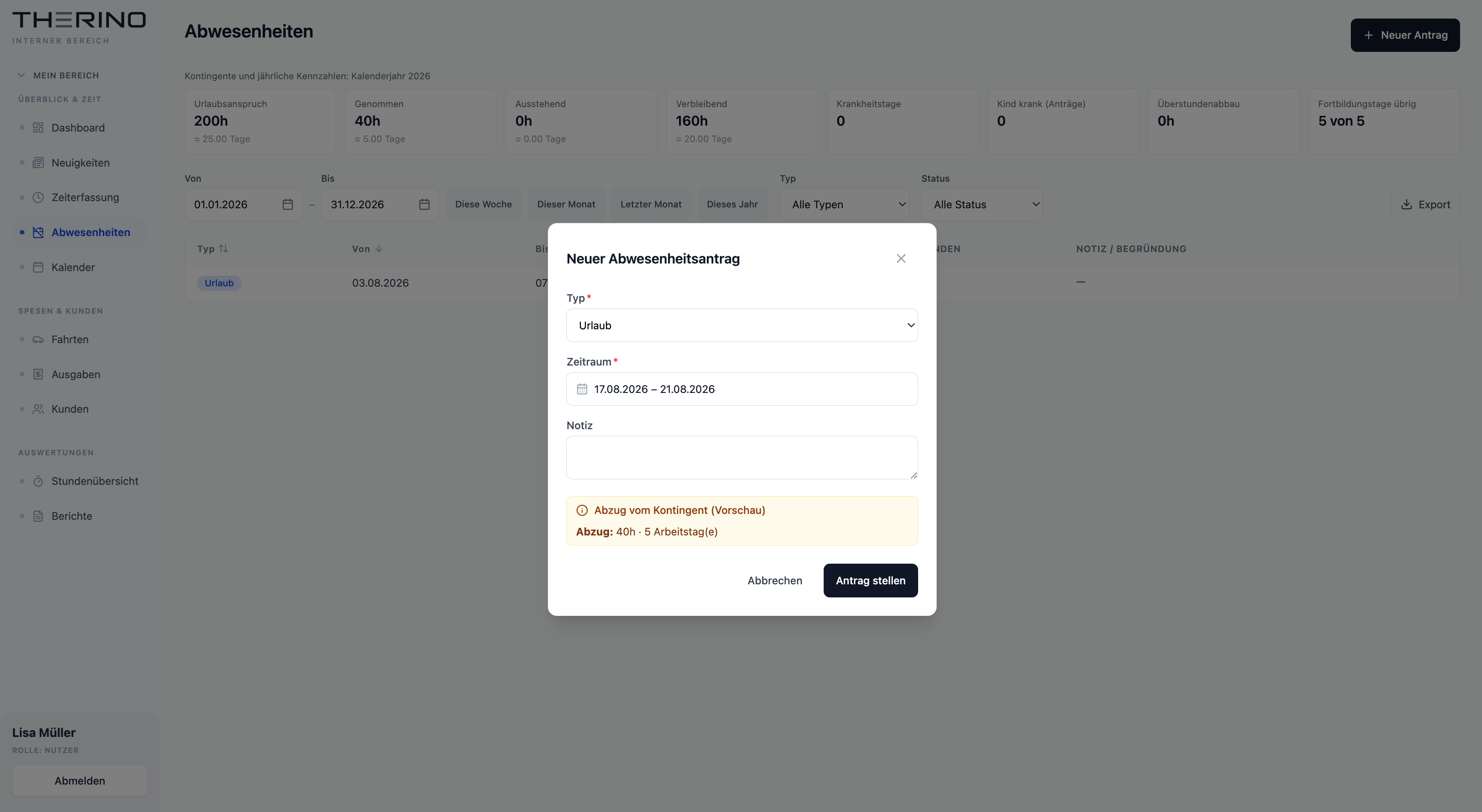Click the Fahrten car icon
The width and height of the screenshot is (1482, 812).
38,339
